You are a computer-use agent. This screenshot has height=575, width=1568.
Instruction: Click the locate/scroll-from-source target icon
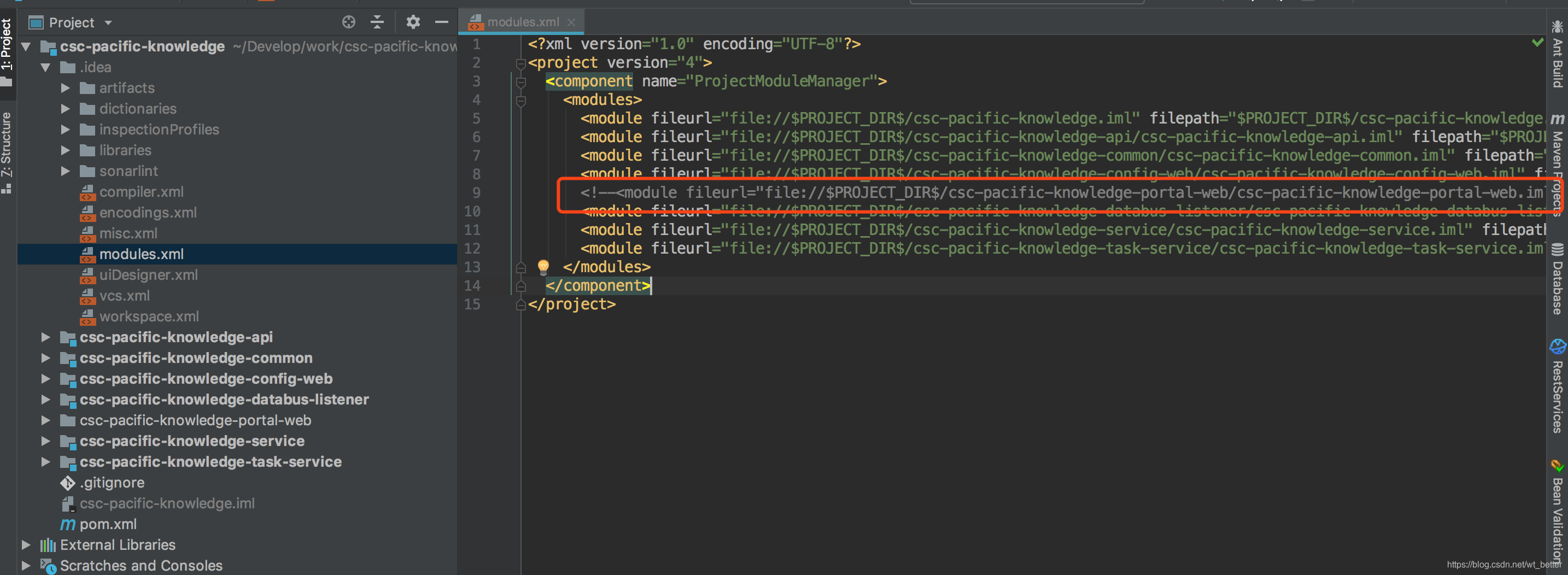(x=348, y=22)
